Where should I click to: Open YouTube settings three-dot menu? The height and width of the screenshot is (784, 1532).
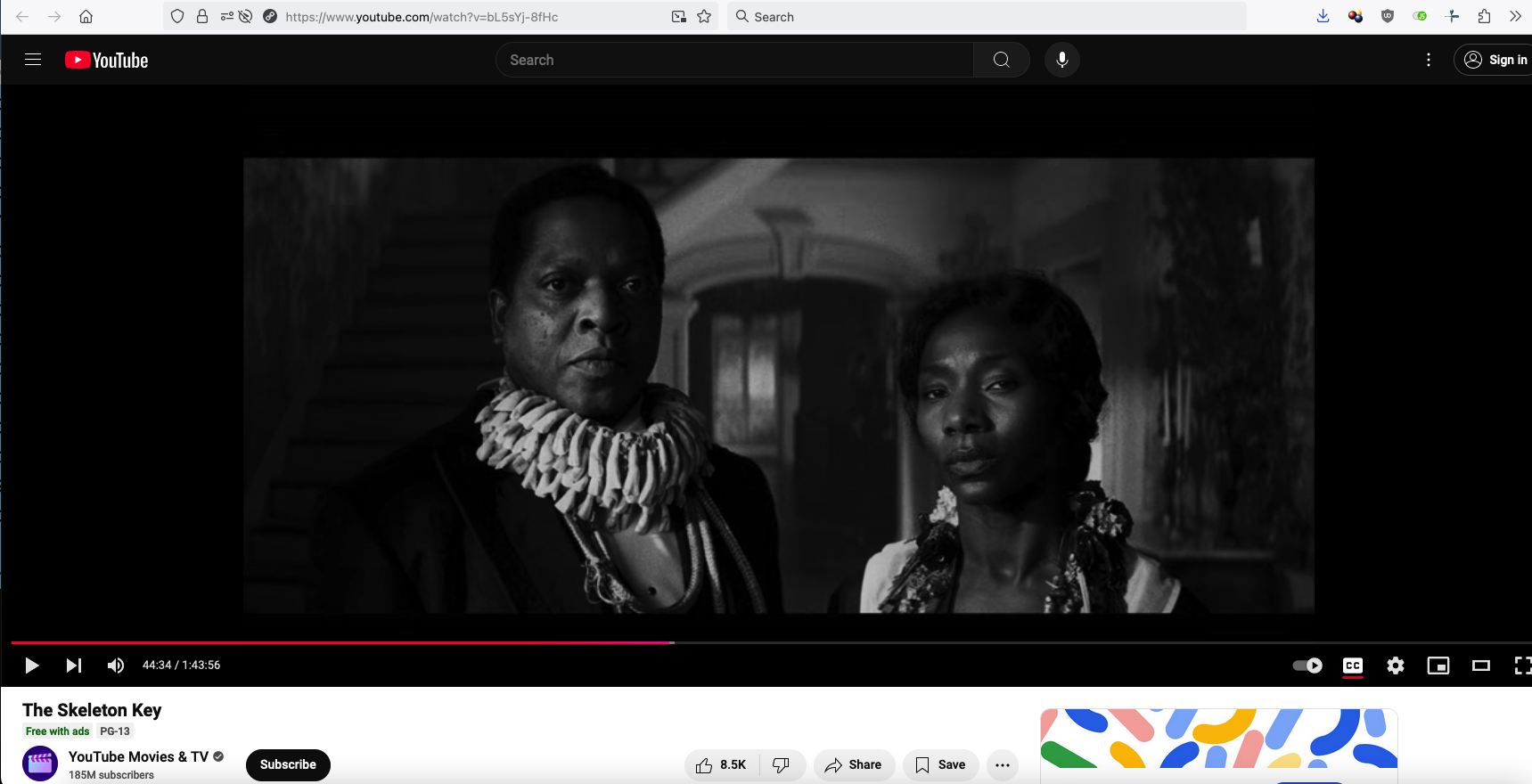[x=1429, y=60]
